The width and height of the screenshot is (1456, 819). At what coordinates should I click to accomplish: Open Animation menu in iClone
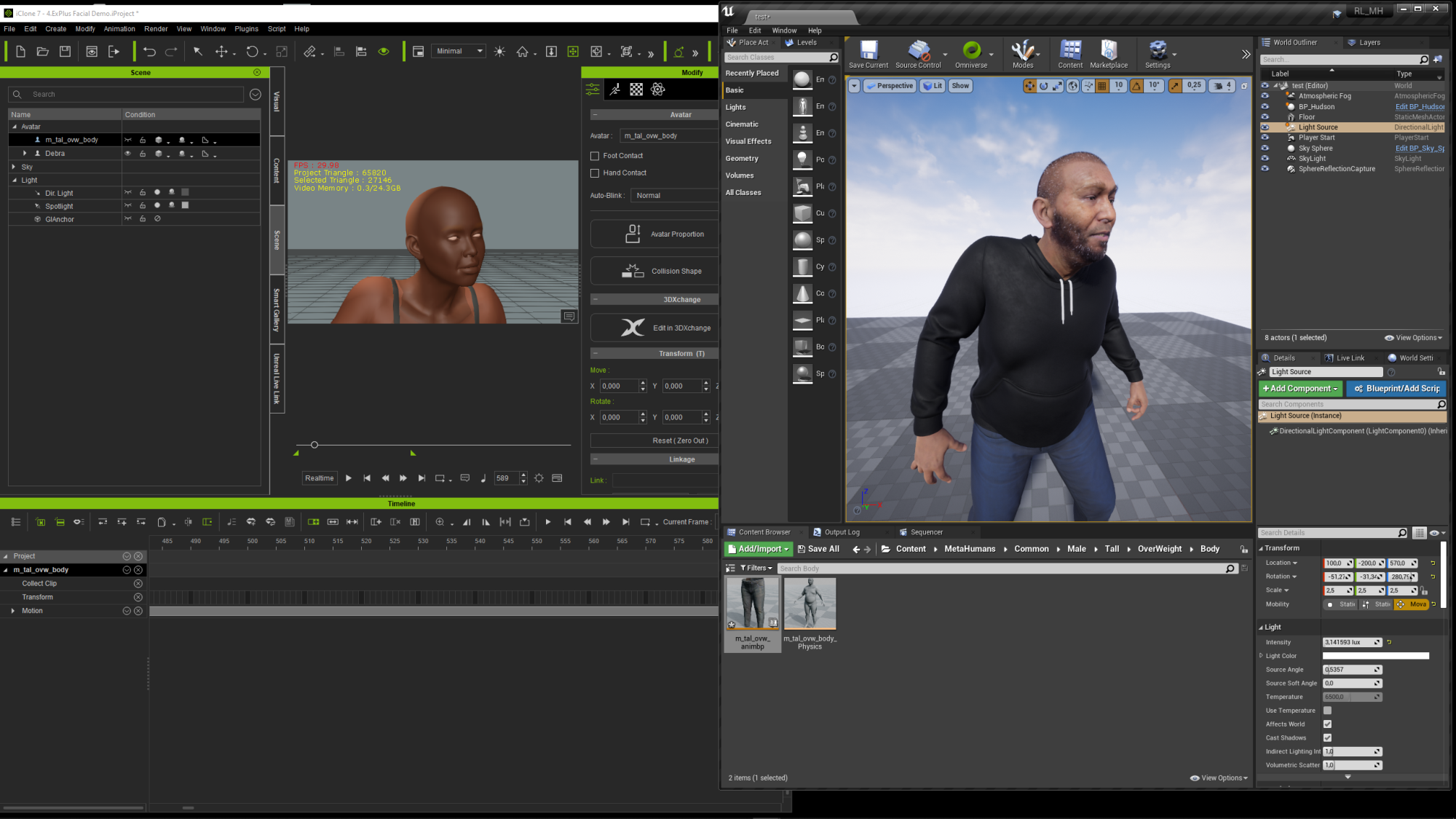tap(119, 29)
